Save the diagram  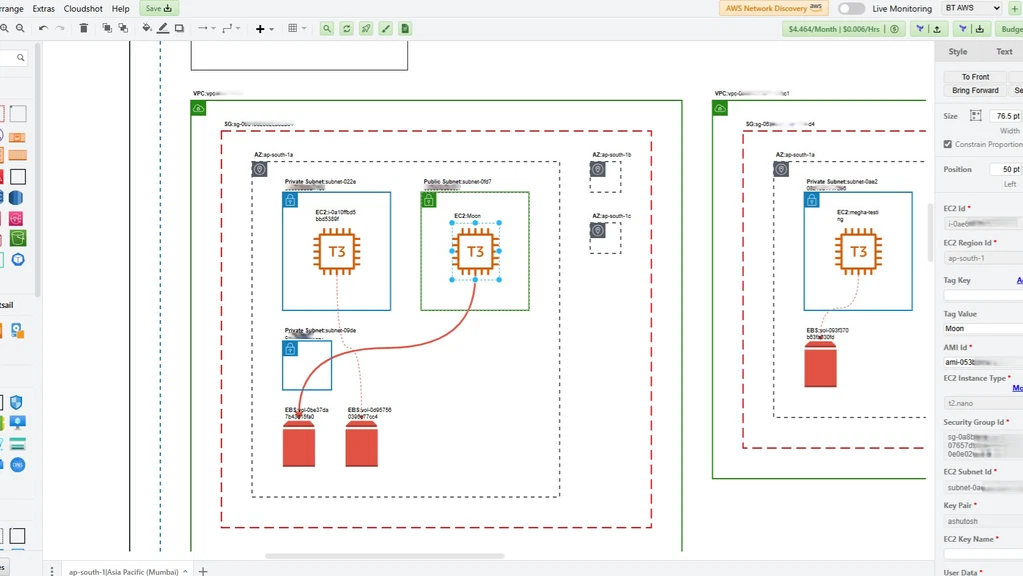click(x=159, y=8)
